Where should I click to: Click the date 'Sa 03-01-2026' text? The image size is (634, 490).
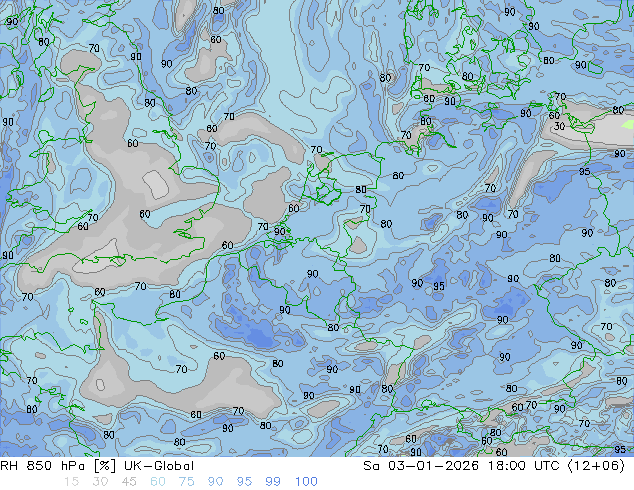(x=421, y=466)
